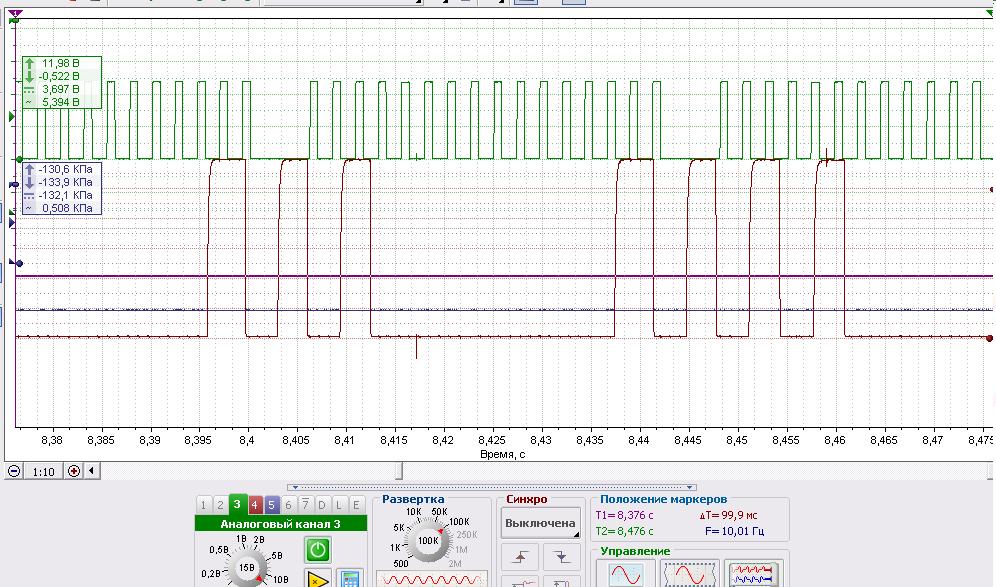996x587 pixels.
Task: Adjust the 100K sweep rate knob
Action: [x=427, y=540]
